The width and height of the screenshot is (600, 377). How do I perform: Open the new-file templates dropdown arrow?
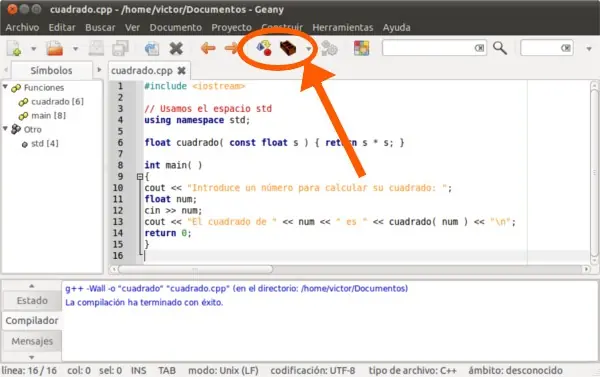point(34,49)
